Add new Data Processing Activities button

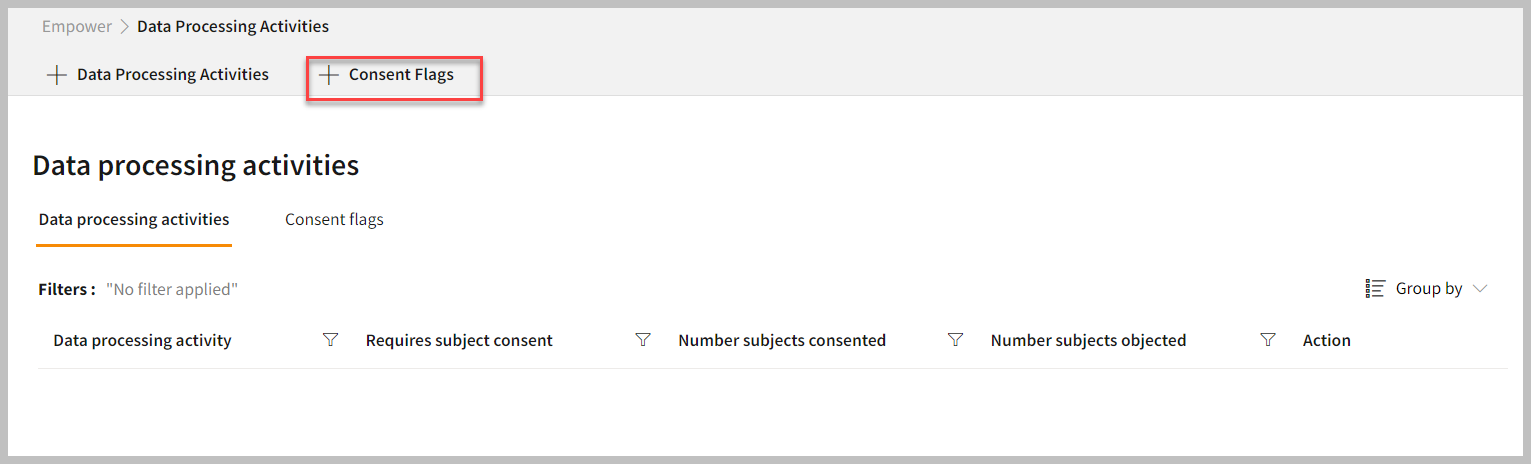[x=158, y=75]
